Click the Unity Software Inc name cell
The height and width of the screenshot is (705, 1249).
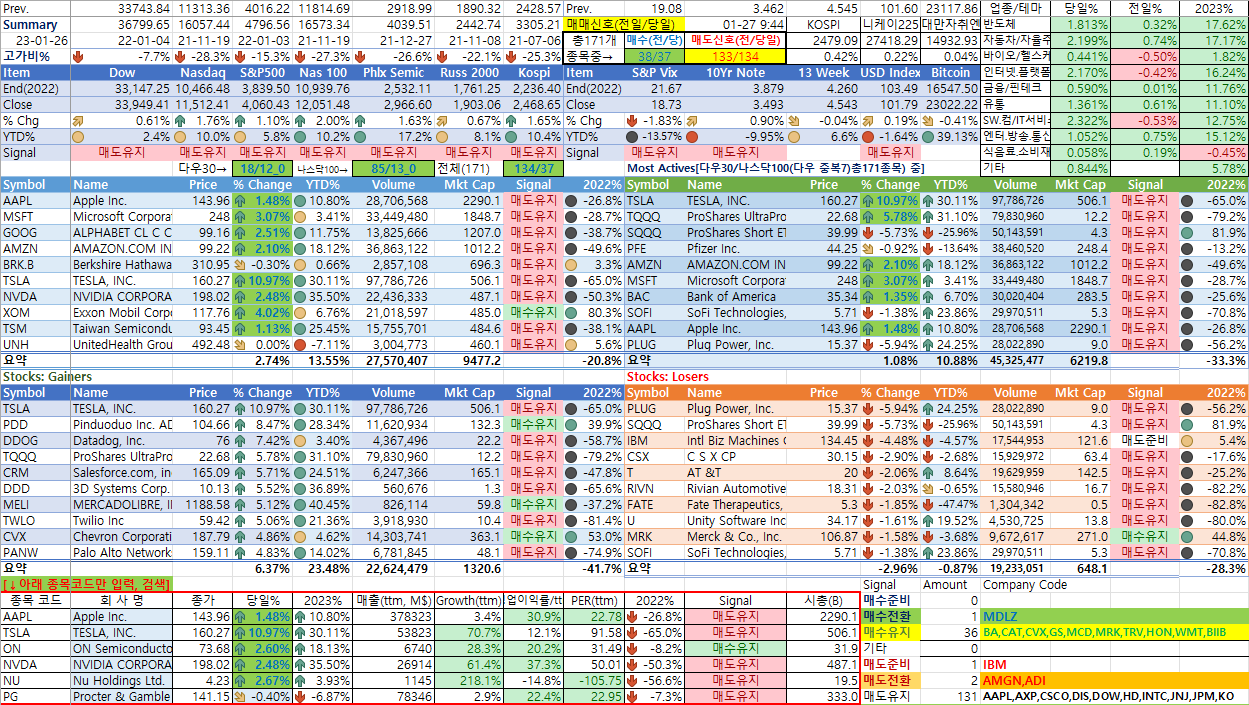pyautogui.click(x=736, y=521)
